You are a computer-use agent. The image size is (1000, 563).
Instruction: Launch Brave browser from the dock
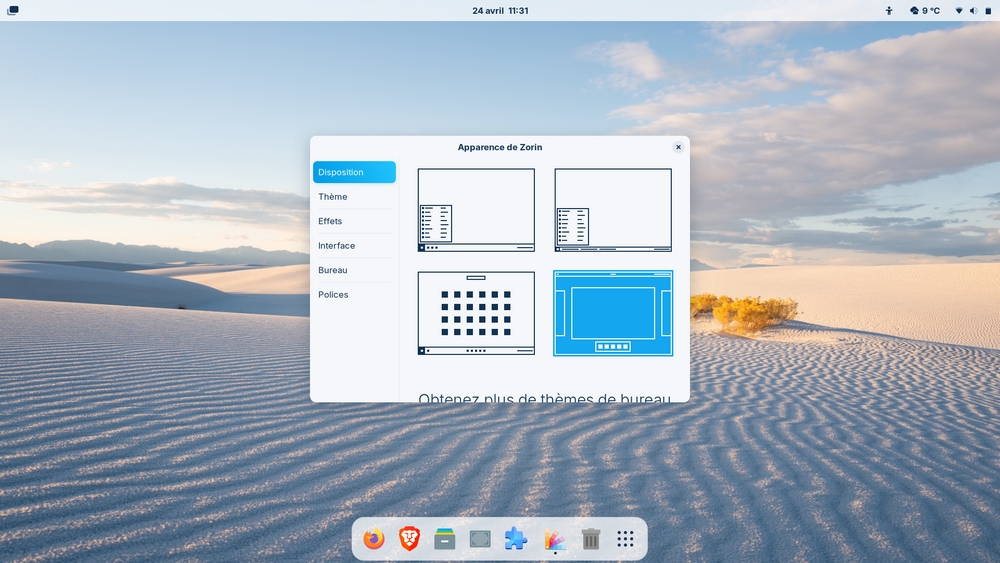coord(409,539)
